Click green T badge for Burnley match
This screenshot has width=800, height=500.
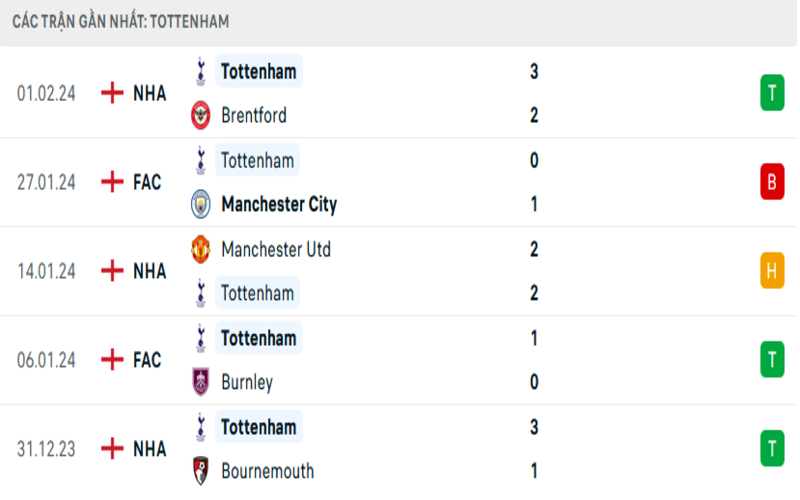coord(771,359)
